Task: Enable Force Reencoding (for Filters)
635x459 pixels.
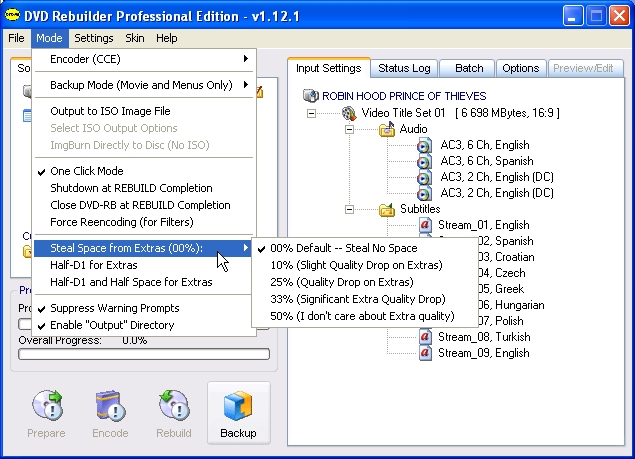Action: (x=144, y=222)
